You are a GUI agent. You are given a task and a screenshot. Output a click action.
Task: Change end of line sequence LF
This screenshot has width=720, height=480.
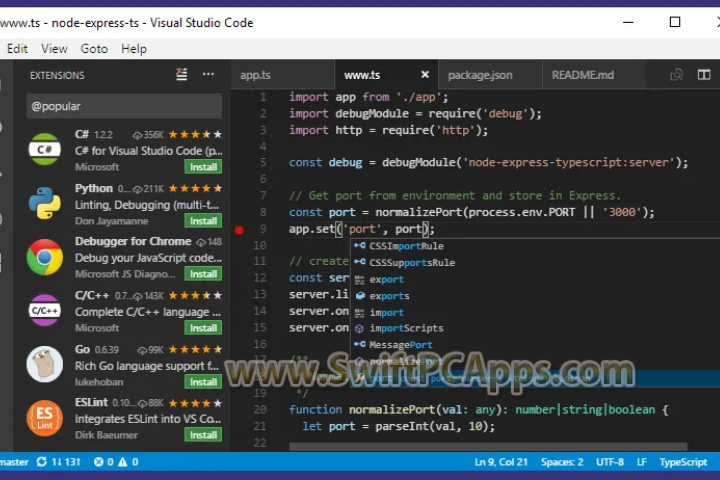coord(642,462)
